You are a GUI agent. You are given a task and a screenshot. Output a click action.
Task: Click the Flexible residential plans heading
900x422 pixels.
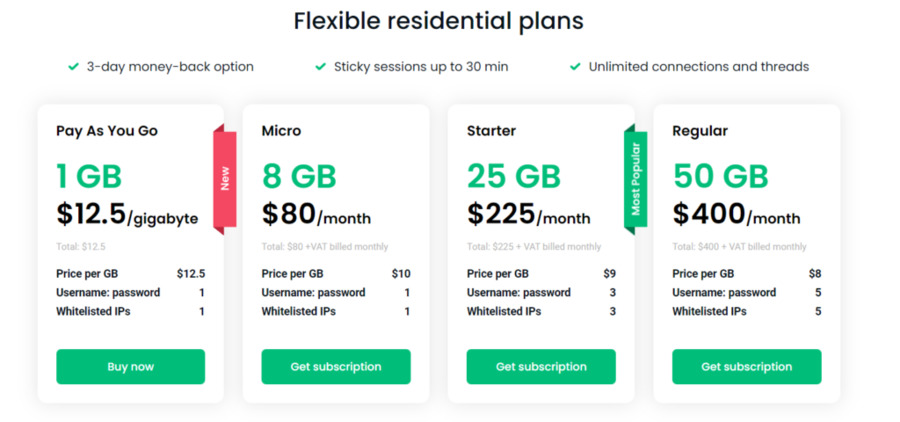coord(439,21)
